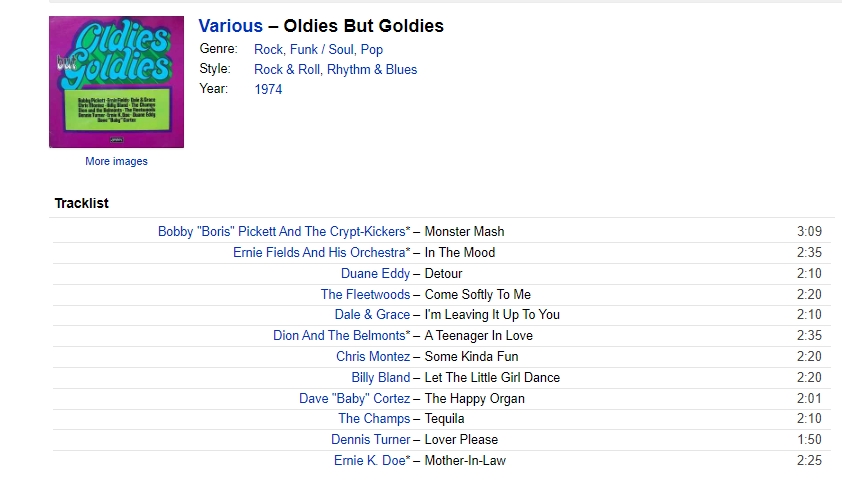Image resolution: width=842 pixels, height=485 pixels.
Task: Visit Dave "Baby" Cortez link
Action: tap(354, 399)
